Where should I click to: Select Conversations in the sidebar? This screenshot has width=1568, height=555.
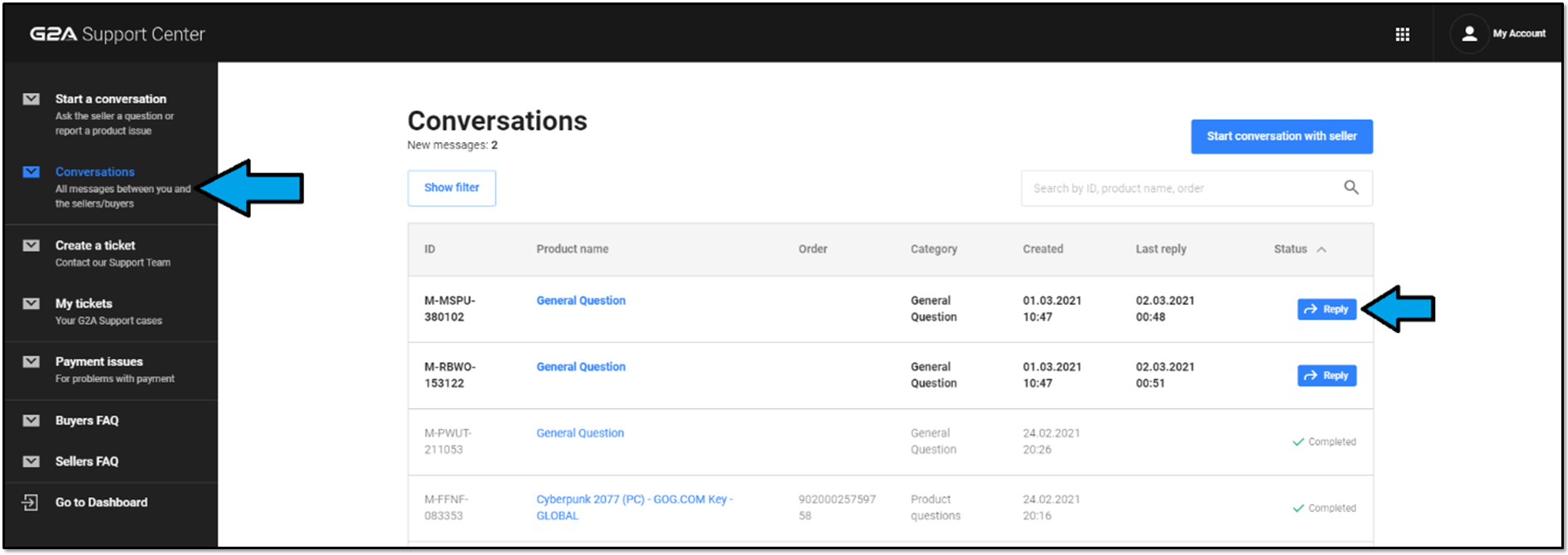tap(95, 172)
